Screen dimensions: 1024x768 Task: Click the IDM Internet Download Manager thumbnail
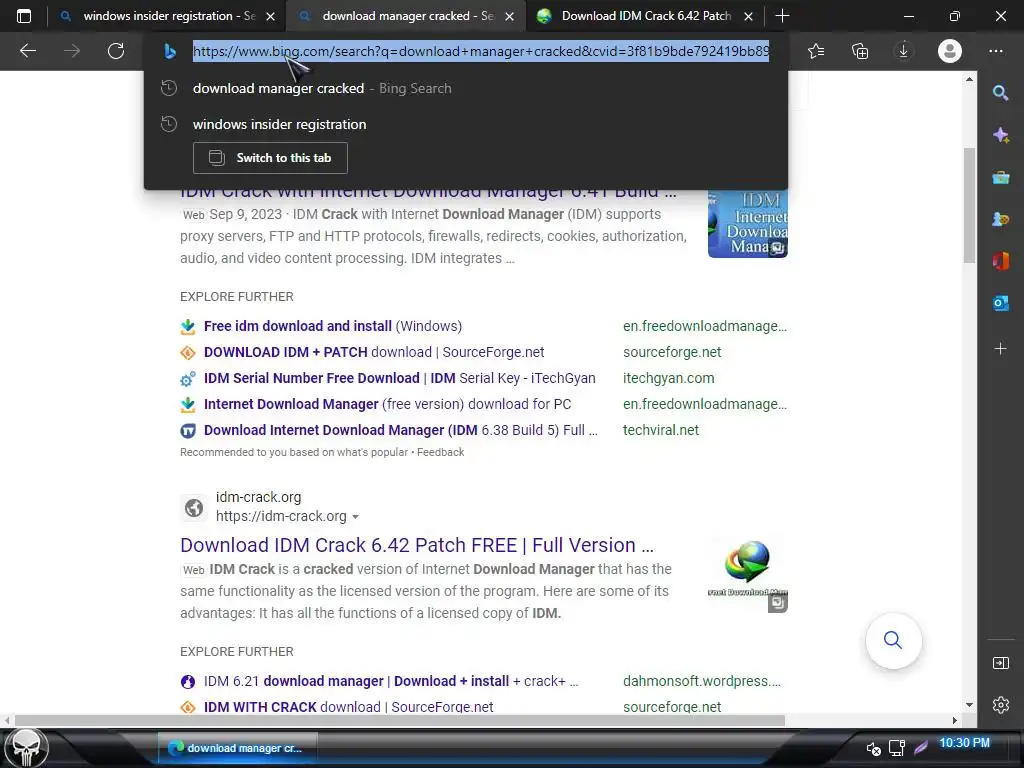point(748,223)
